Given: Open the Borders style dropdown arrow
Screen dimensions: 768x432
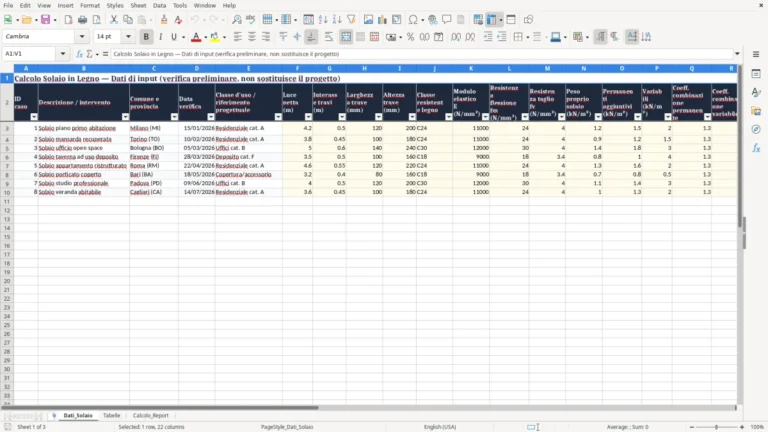Looking at the screenshot, I should (528, 37).
